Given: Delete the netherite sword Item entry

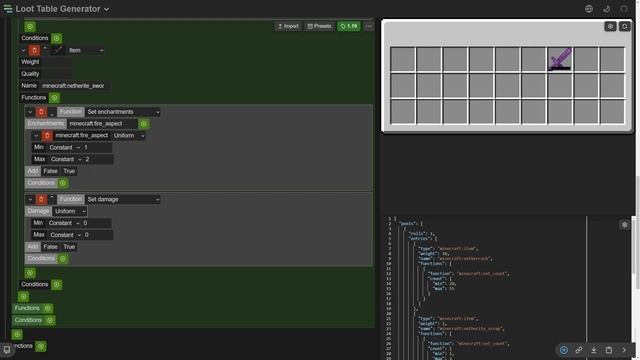Looking at the screenshot, I should pos(34,50).
